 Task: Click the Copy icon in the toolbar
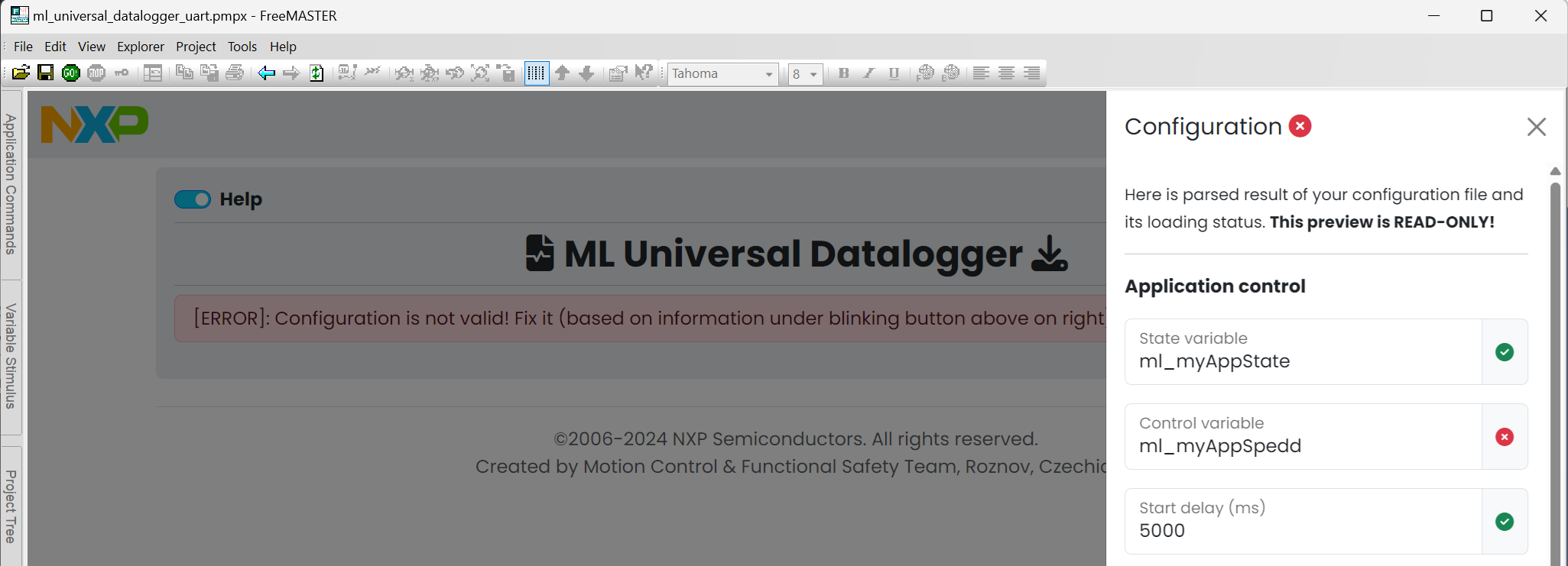pos(184,73)
